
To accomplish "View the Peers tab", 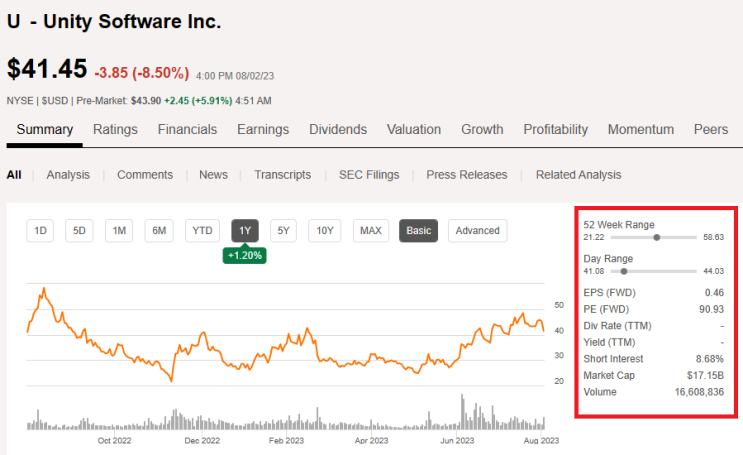I will pyautogui.click(x=711, y=130).
